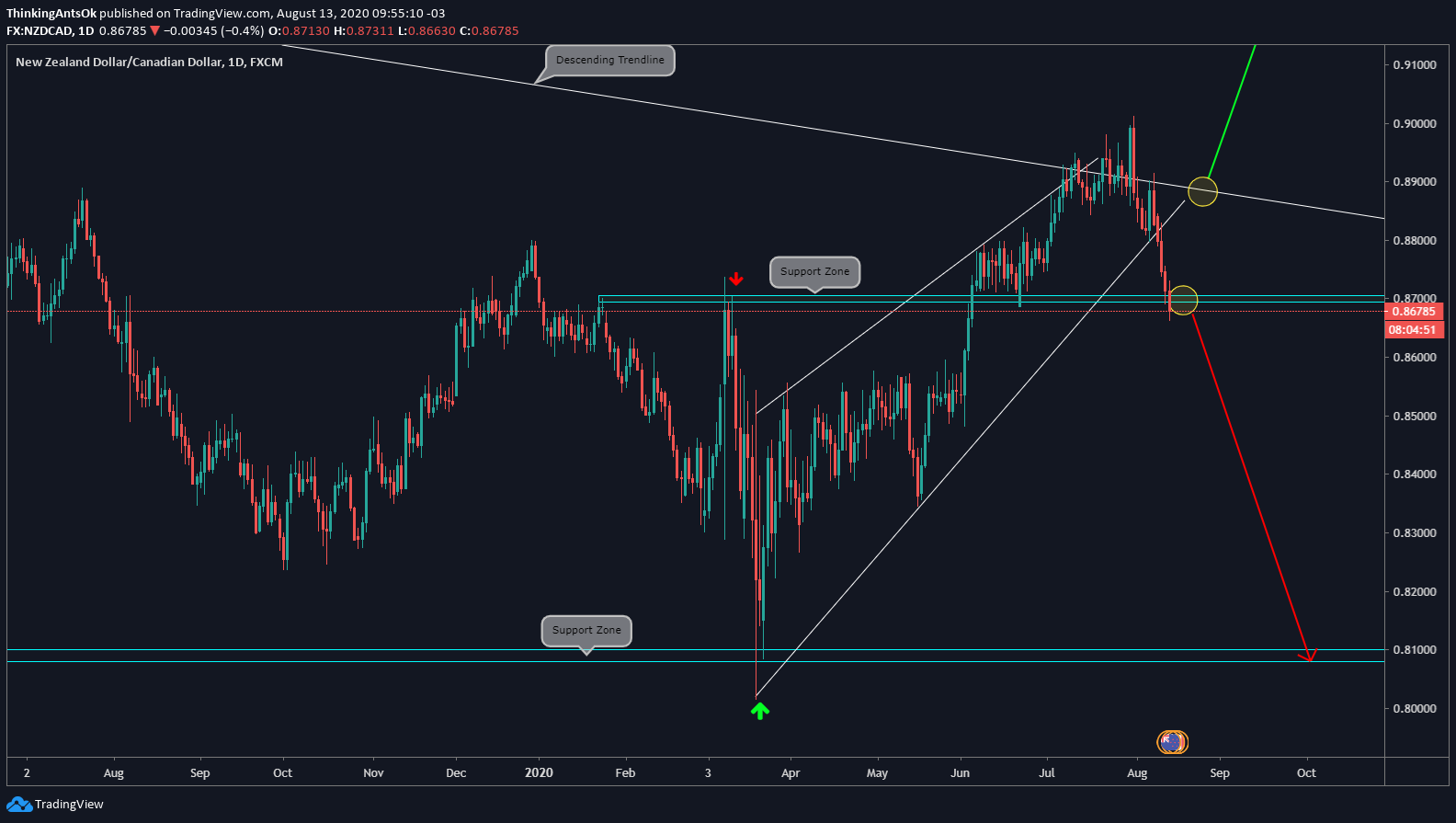Click the Nov label on time axis
The width and height of the screenshot is (1456, 823).
coord(373,773)
